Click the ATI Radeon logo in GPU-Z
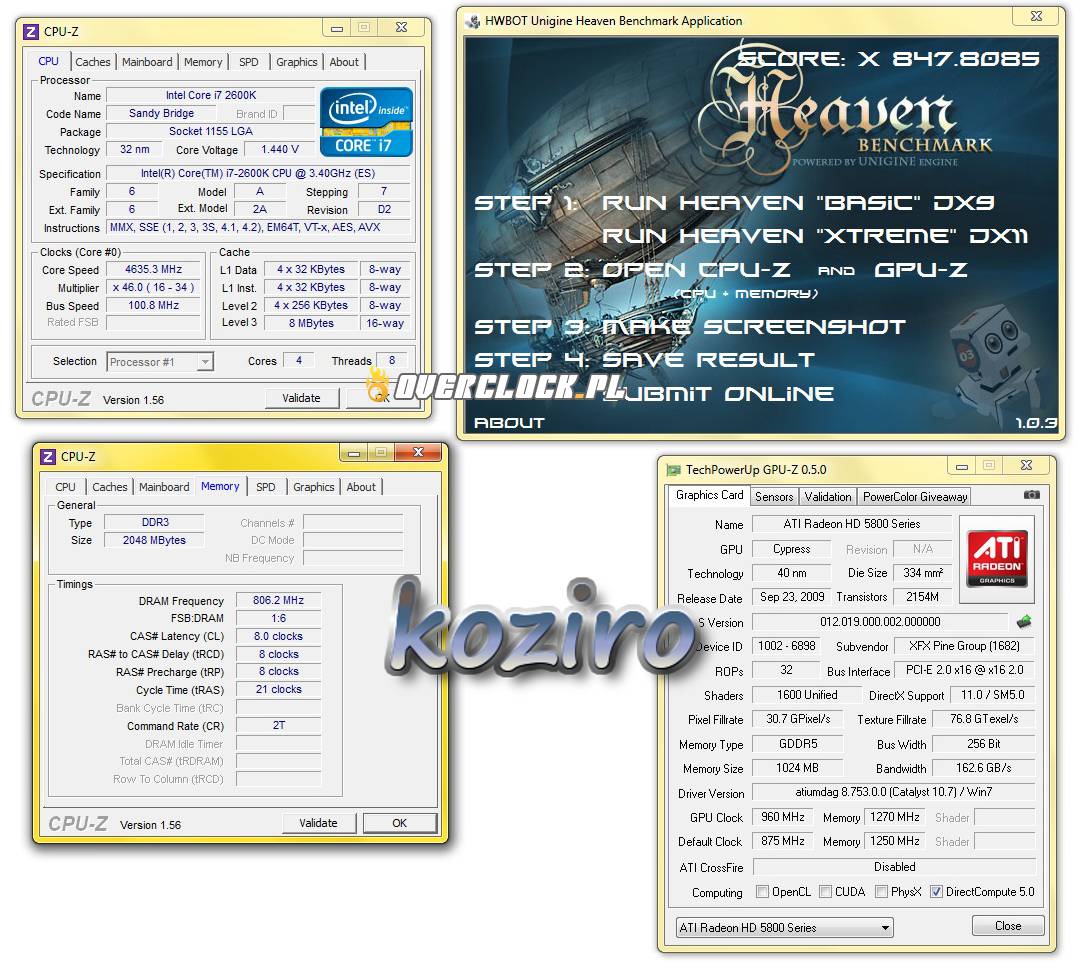The image size is (1083, 970). 997,560
